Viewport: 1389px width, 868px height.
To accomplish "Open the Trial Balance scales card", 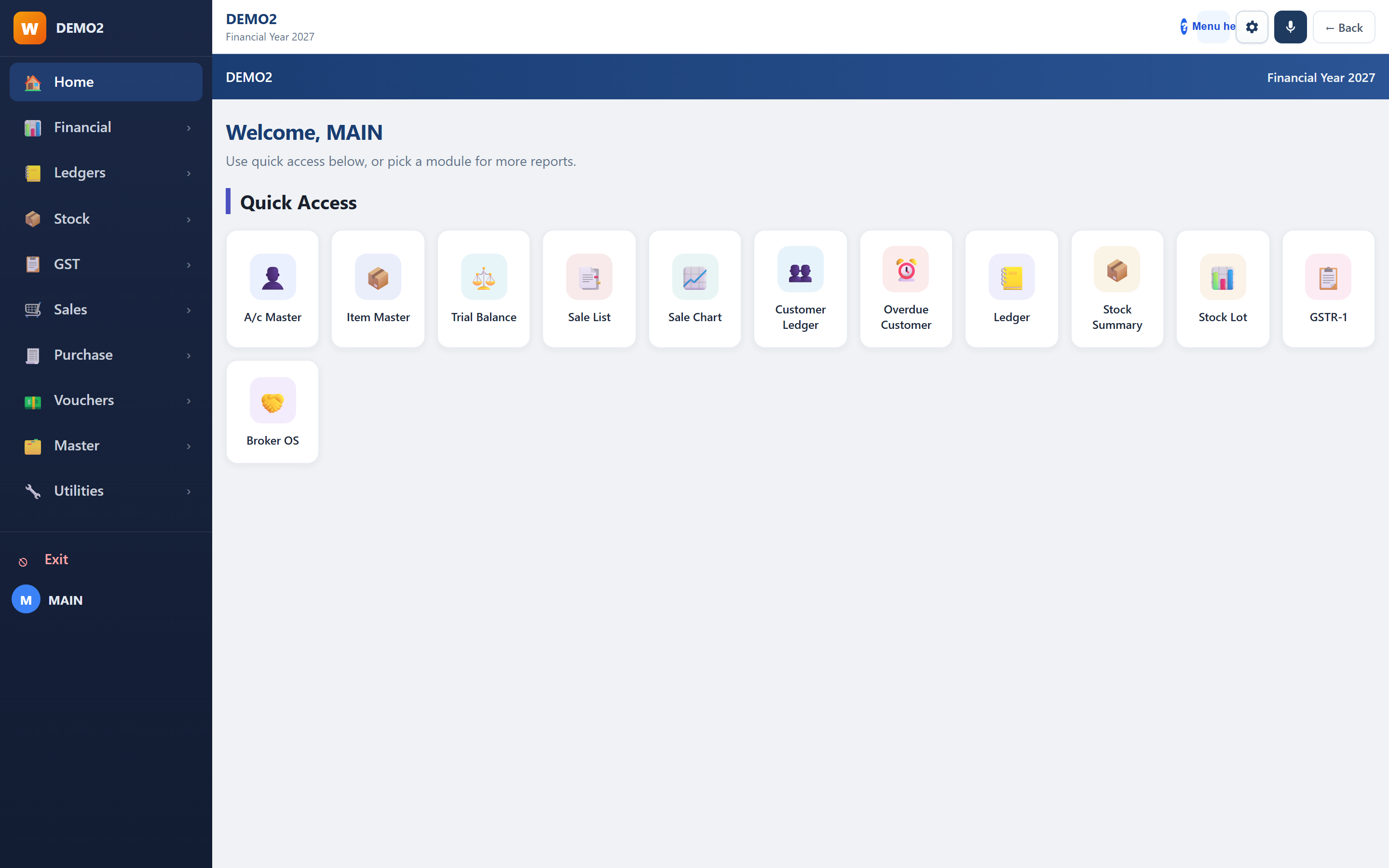I will pos(483,289).
